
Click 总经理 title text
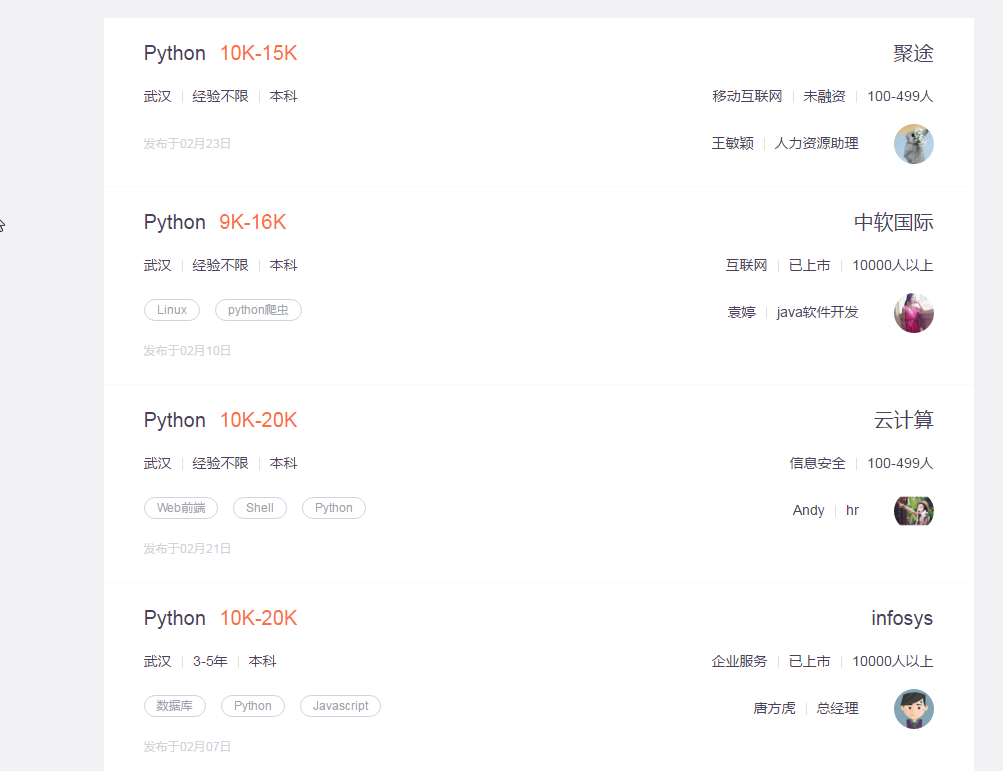point(837,708)
